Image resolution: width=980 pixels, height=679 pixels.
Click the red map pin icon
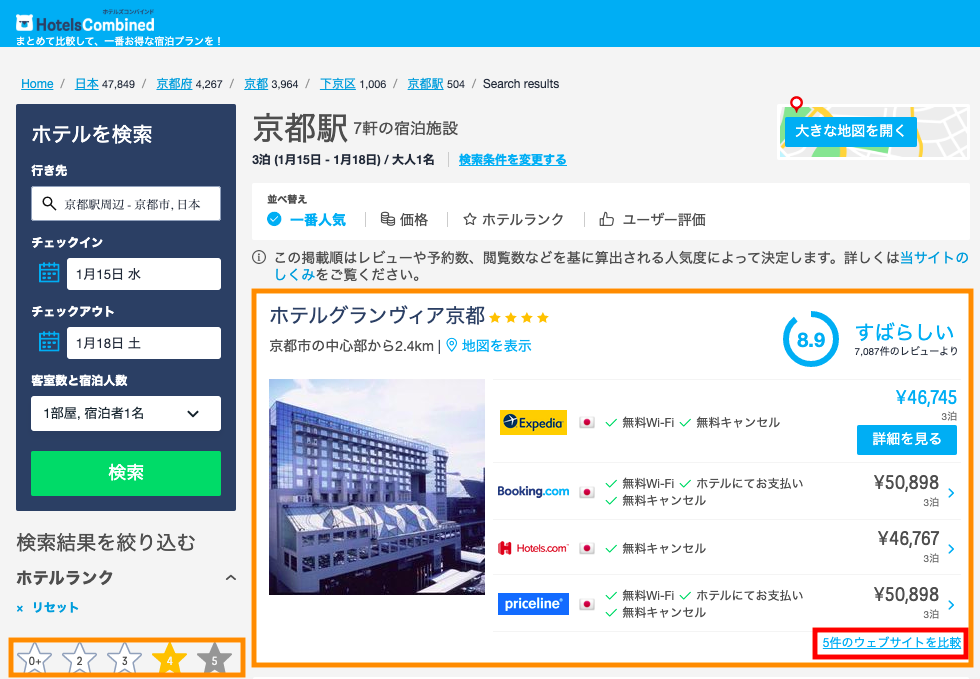click(x=796, y=104)
